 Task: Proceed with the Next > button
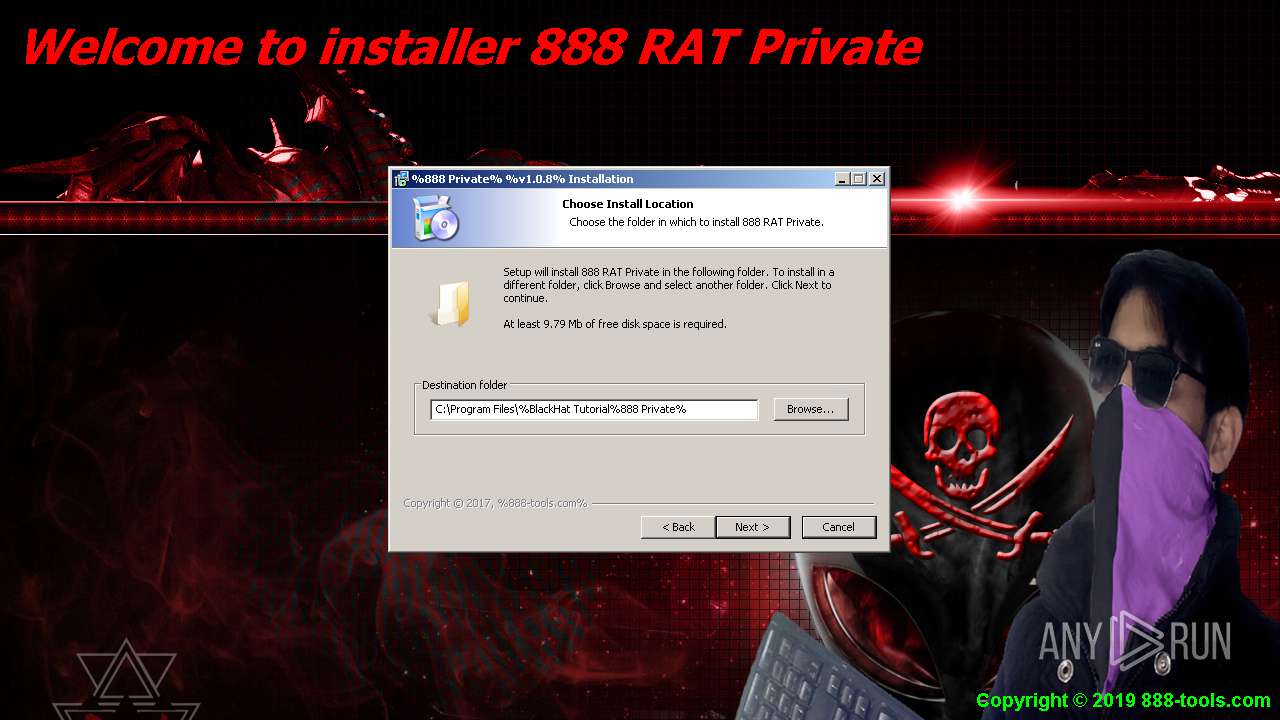pos(752,527)
